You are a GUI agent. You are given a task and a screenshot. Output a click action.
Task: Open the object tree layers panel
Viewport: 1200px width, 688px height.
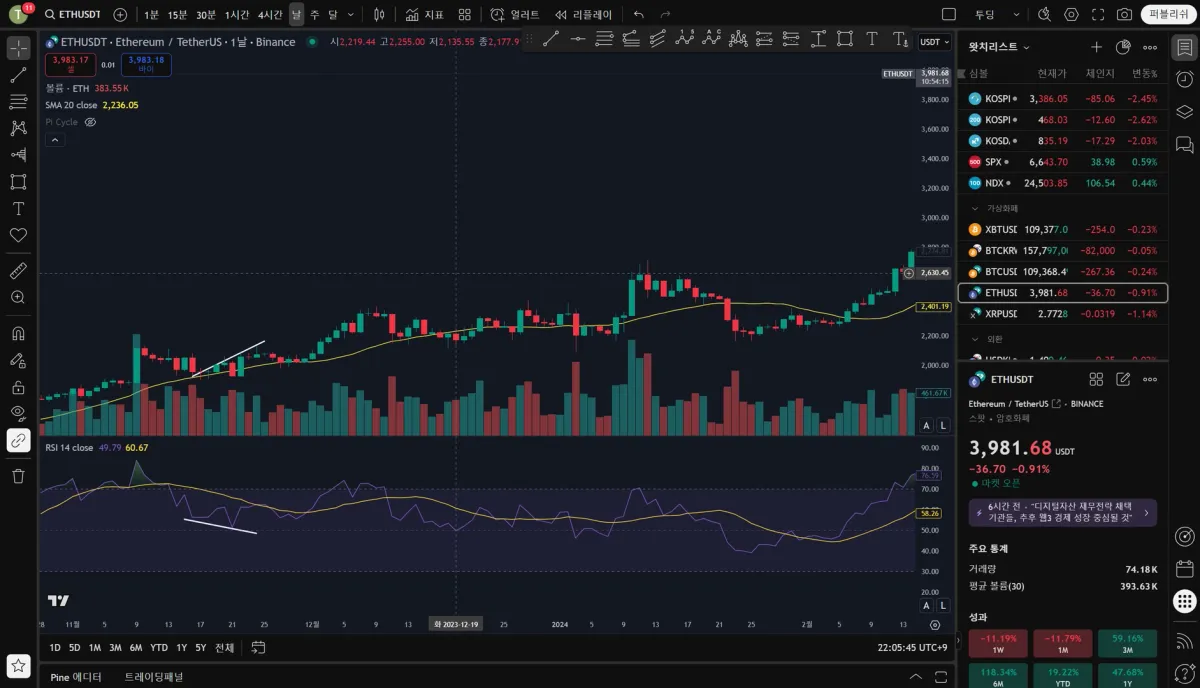[x=1184, y=112]
